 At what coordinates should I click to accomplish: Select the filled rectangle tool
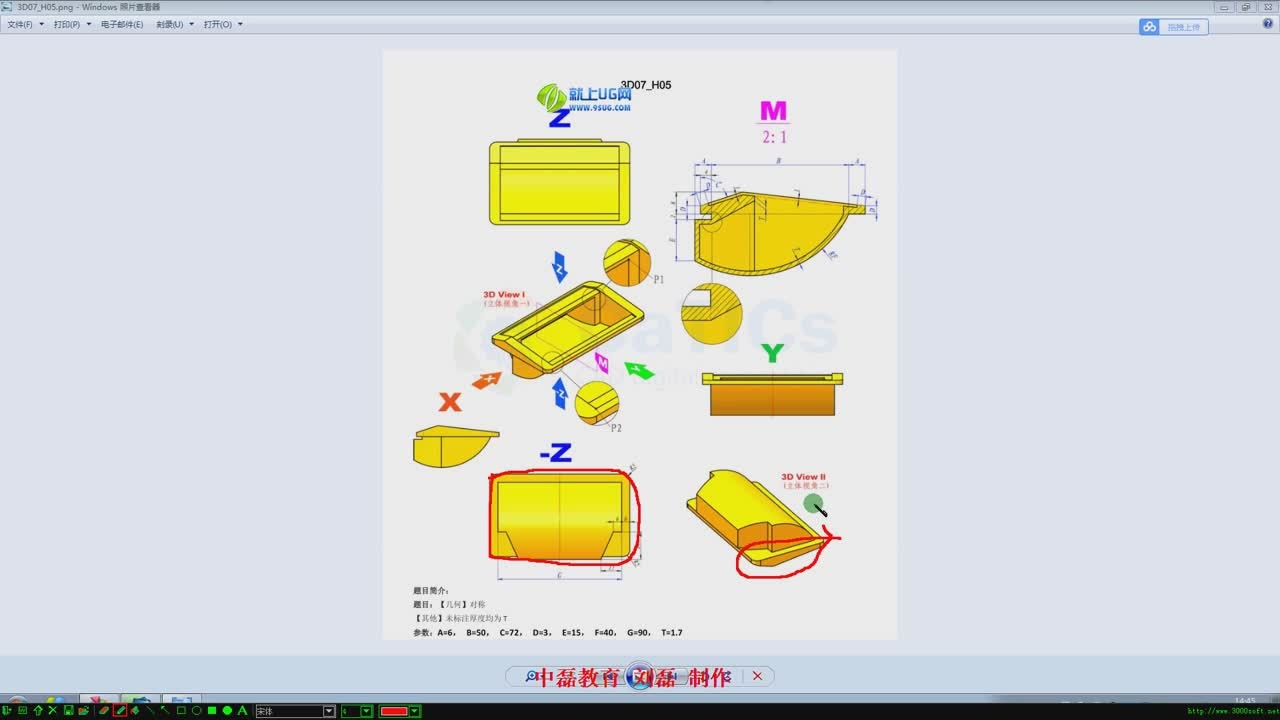click(x=212, y=711)
